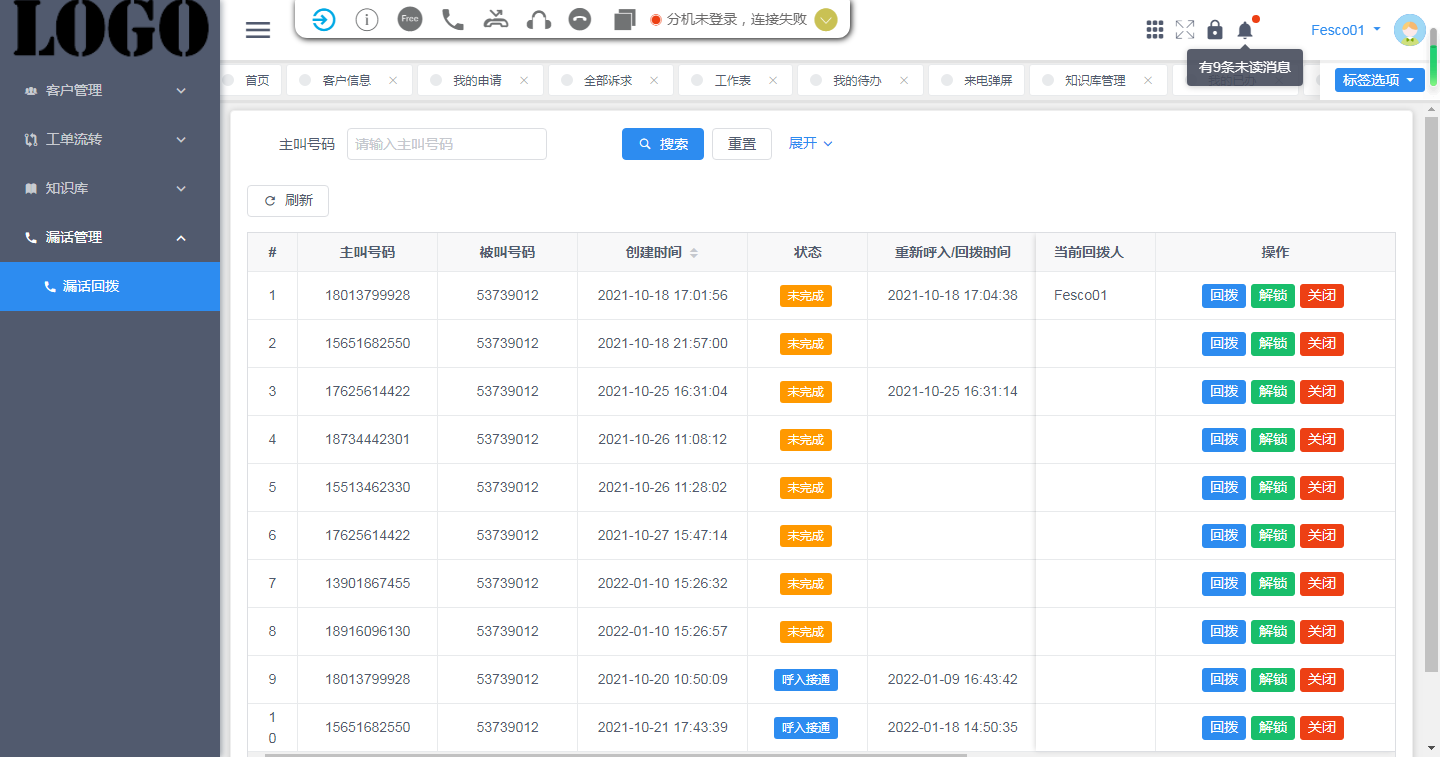Screen dimensions: 1440x757
Task: Click 回拨 for caller 13901867455
Action: [x=1224, y=584]
